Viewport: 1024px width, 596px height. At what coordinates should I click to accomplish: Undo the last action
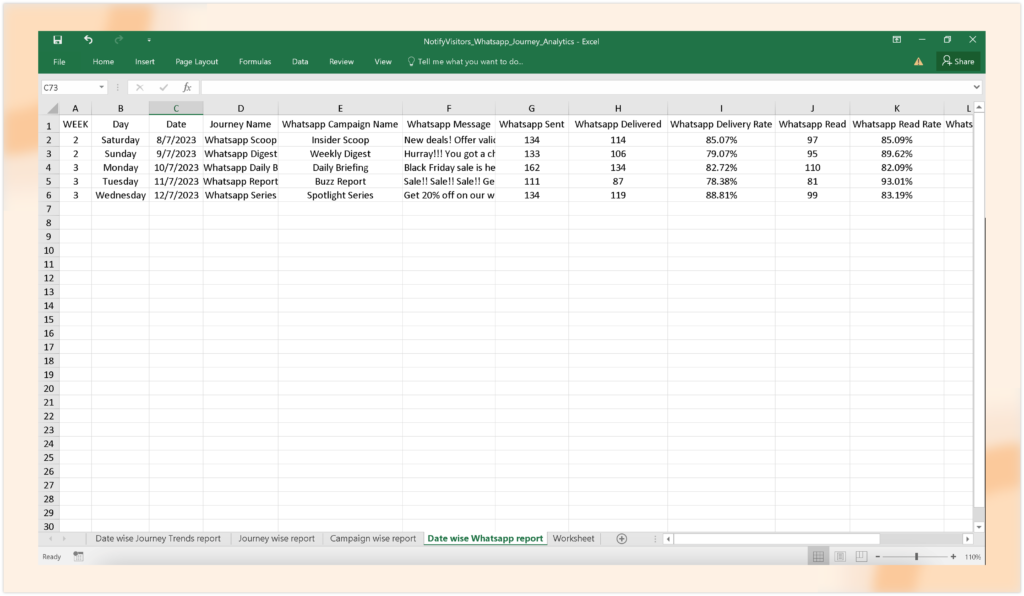click(x=88, y=40)
